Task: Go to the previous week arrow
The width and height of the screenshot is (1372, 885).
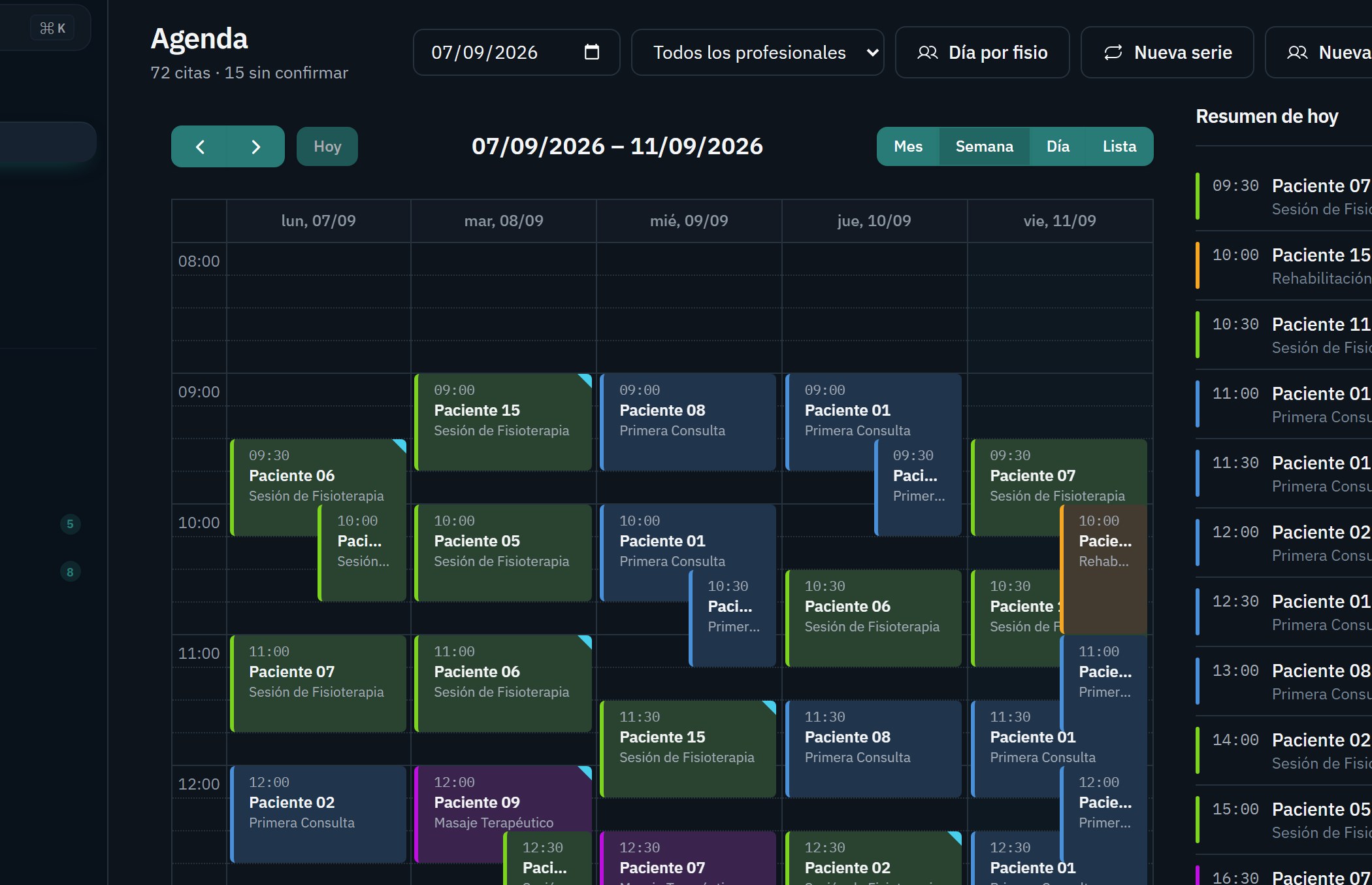Action: click(200, 146)
